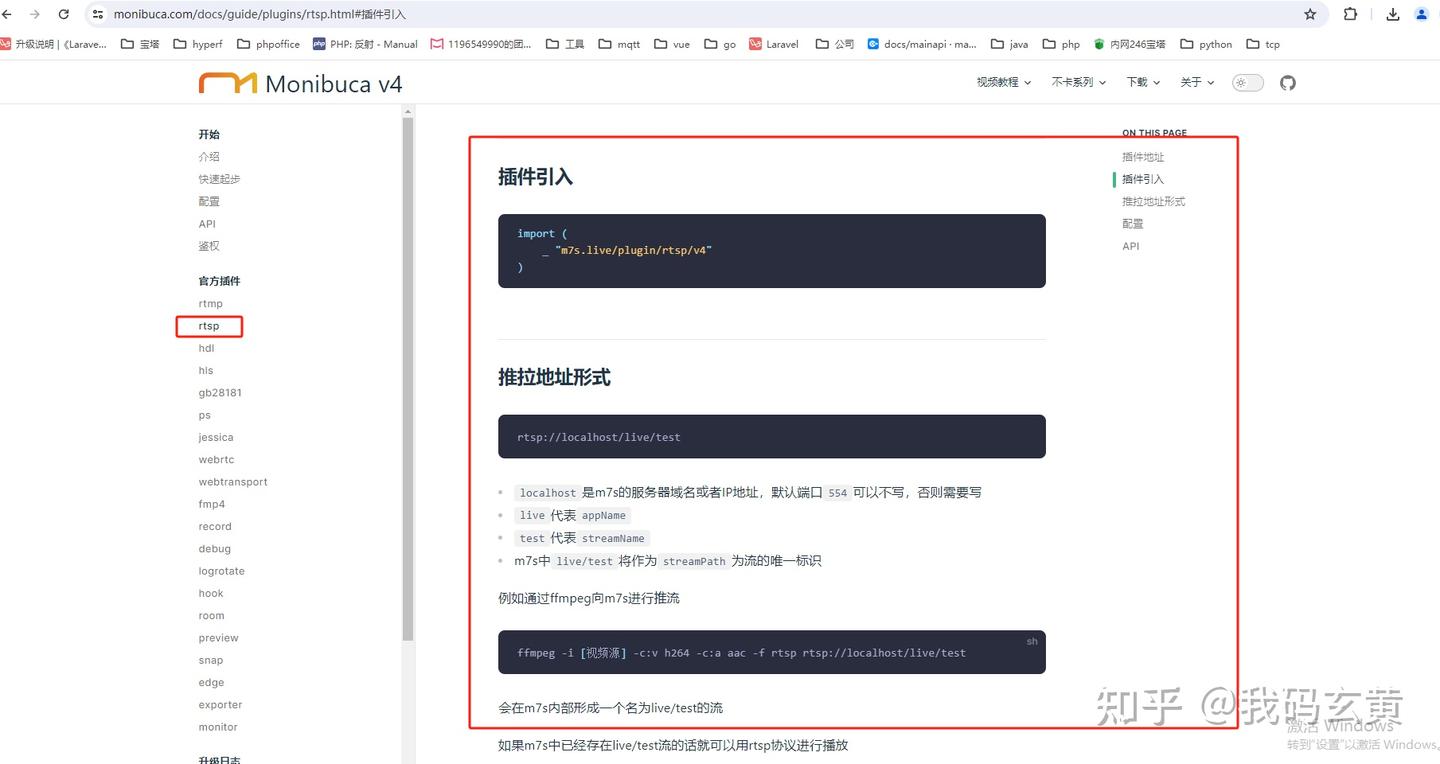Screen dimensions: 1440x764
Task: Open the 1196549990的团 mail bookmark icon
Action: pos(436,43)
